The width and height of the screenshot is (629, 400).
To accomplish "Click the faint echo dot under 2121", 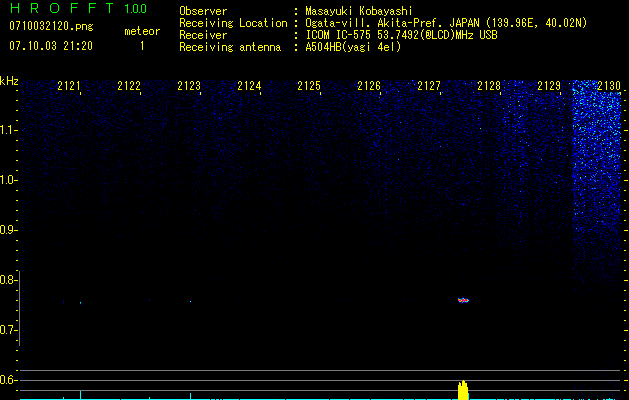I will tap(80, 303).
